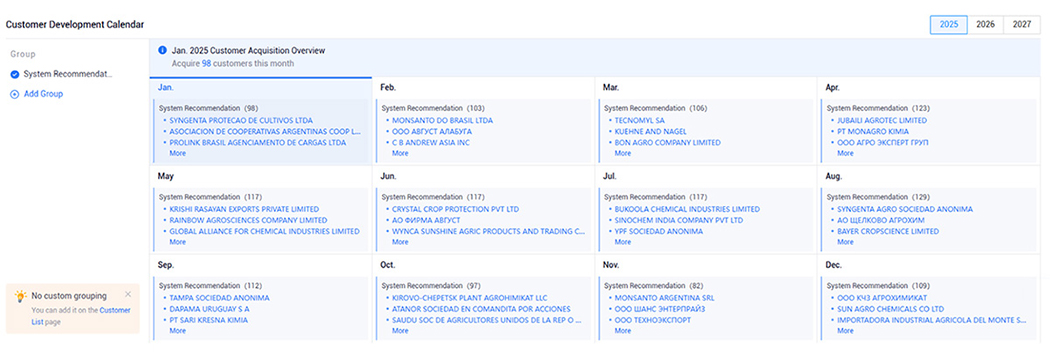Select the Apr. month header

(833, 88)
